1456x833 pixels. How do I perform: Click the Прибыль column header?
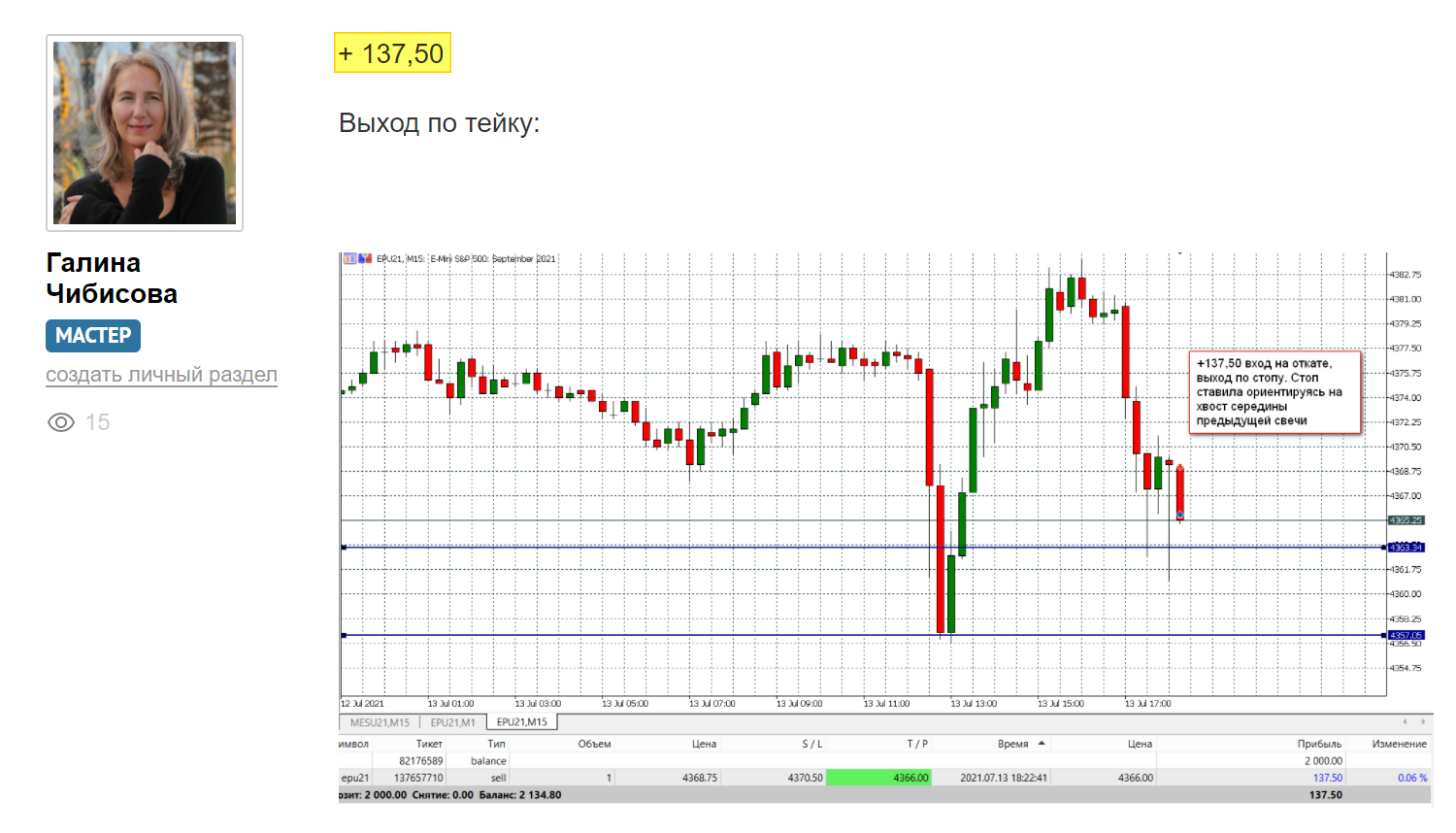(1318, 744)
